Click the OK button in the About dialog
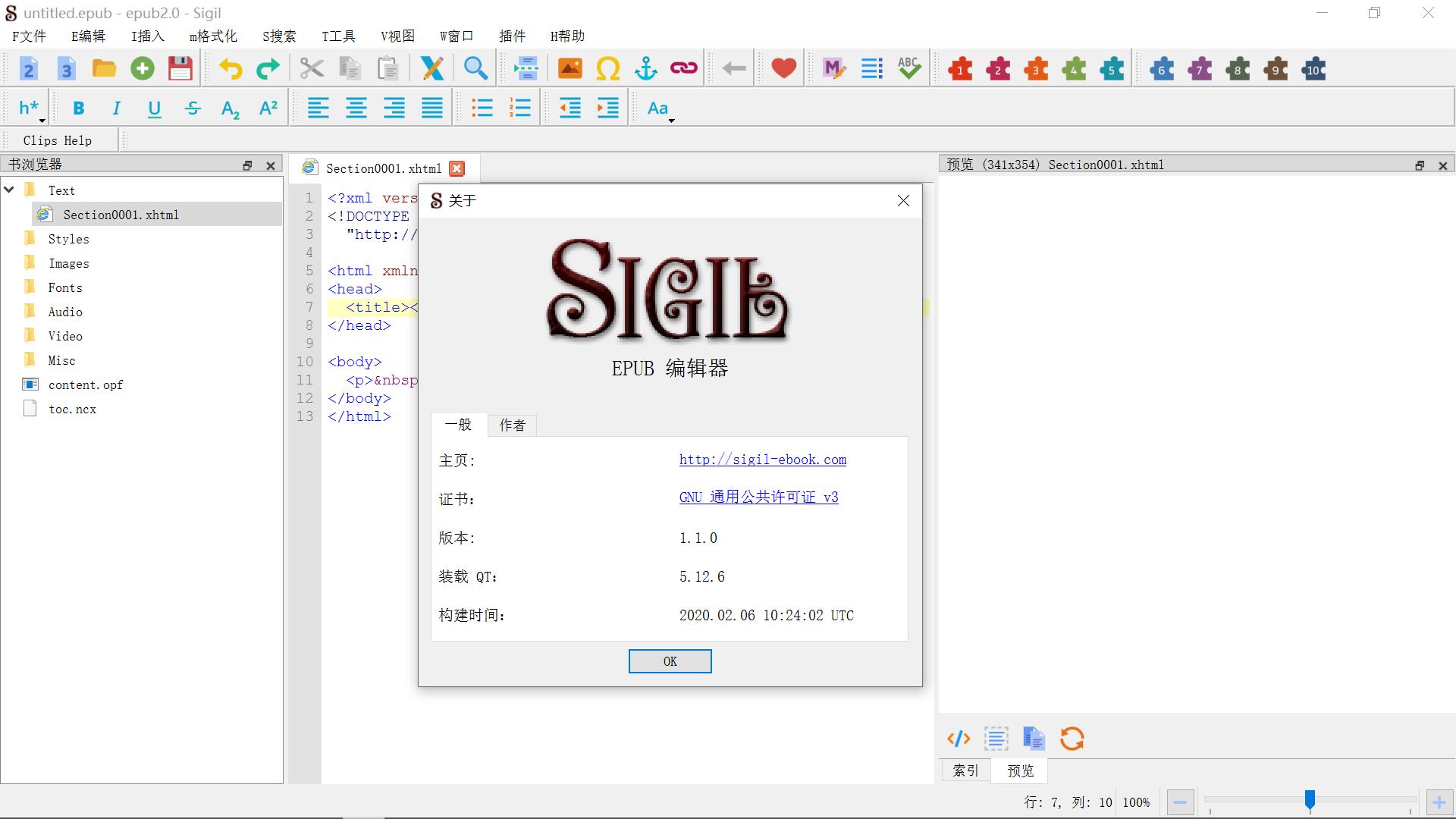The image size is (1456, 819). tap(670, 661)
